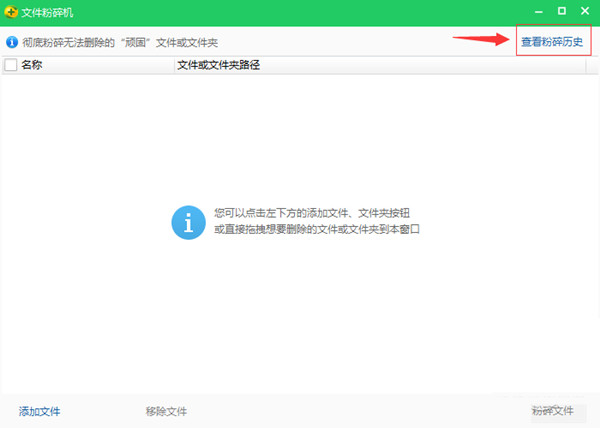This screenshot has width=600, height=428.
Task: Click the hint text about adding files
Action: (x=312, y=213)
